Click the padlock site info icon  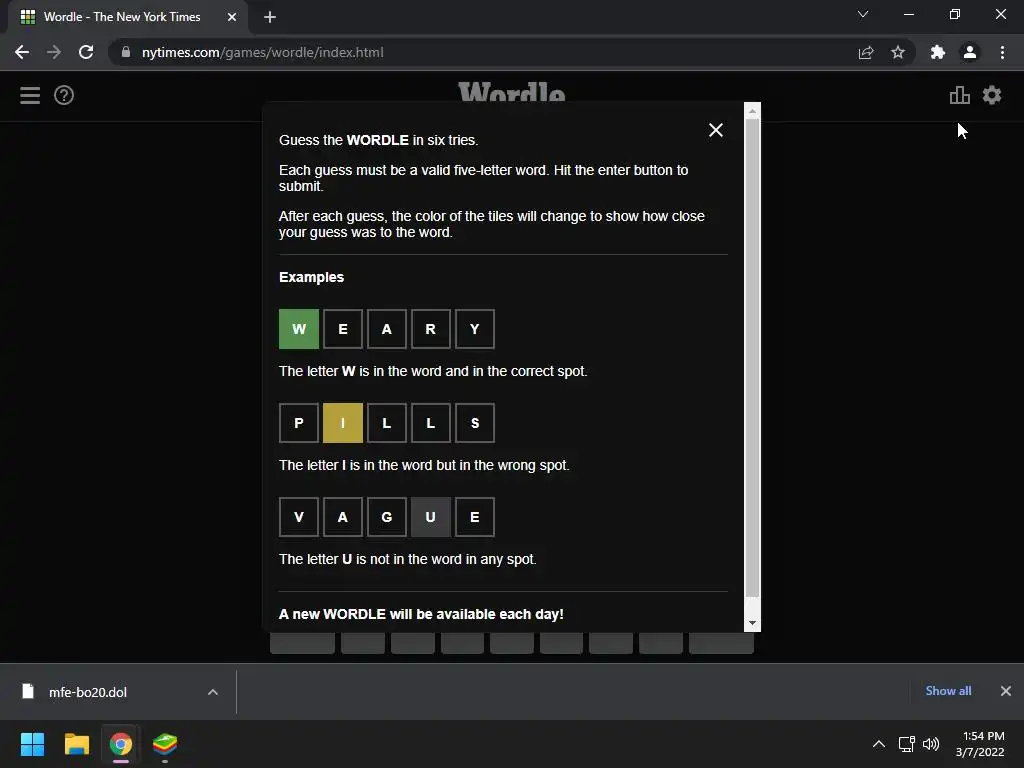(125, 52)
